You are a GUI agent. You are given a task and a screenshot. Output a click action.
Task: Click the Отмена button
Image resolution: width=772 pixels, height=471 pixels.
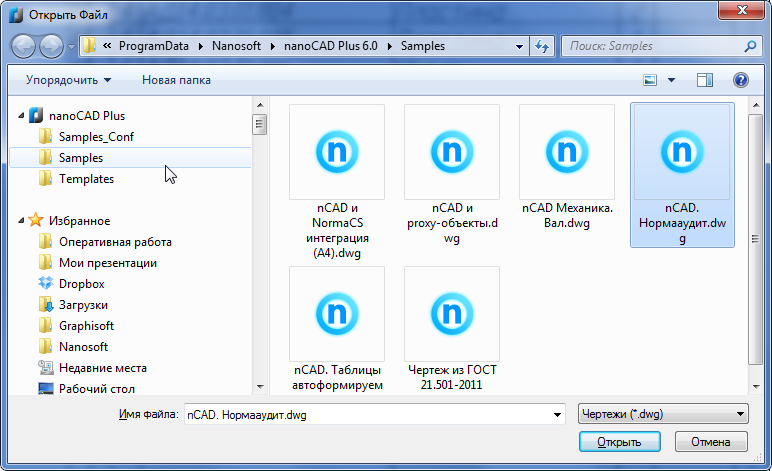pos(711,441)
